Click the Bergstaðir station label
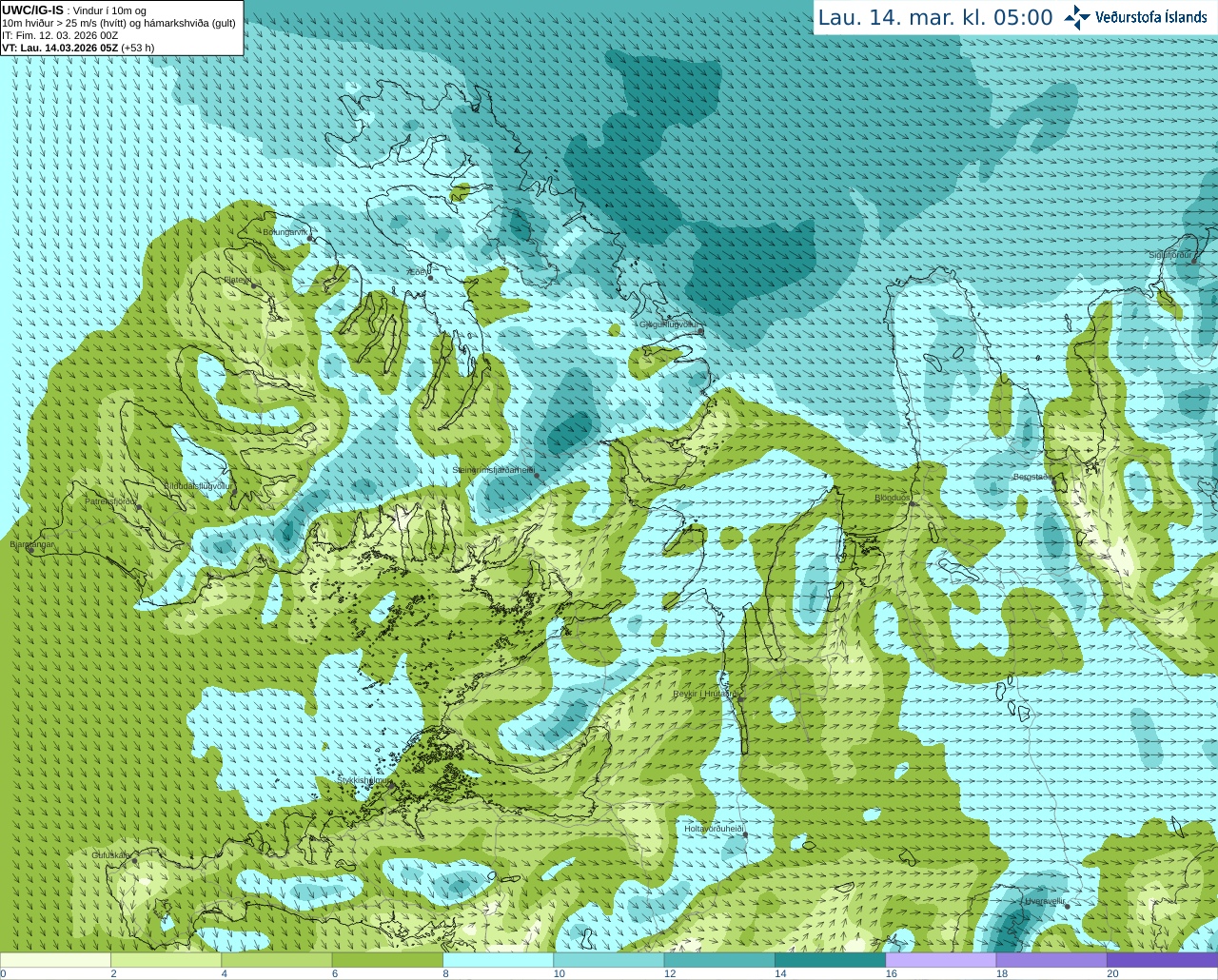This screenshot has width=1218, height=980. click(x=1031, y=477)
